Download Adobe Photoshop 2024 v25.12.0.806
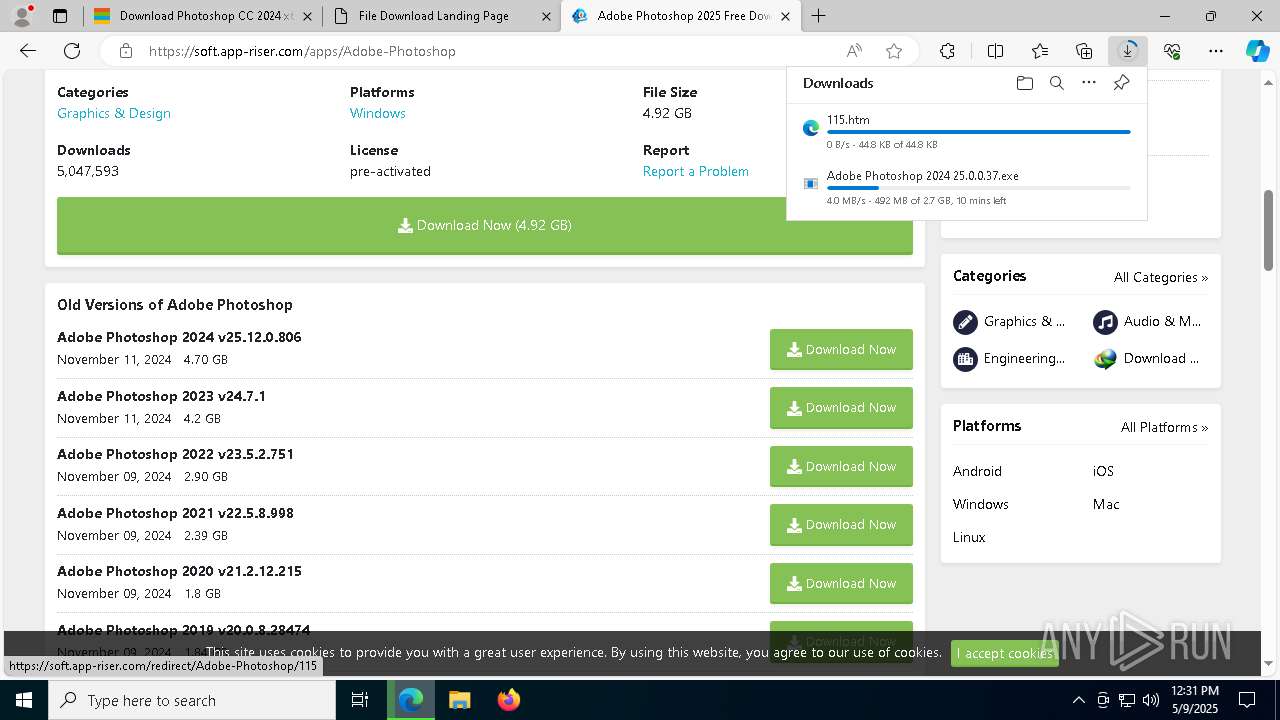 click(x=841, y=349)
